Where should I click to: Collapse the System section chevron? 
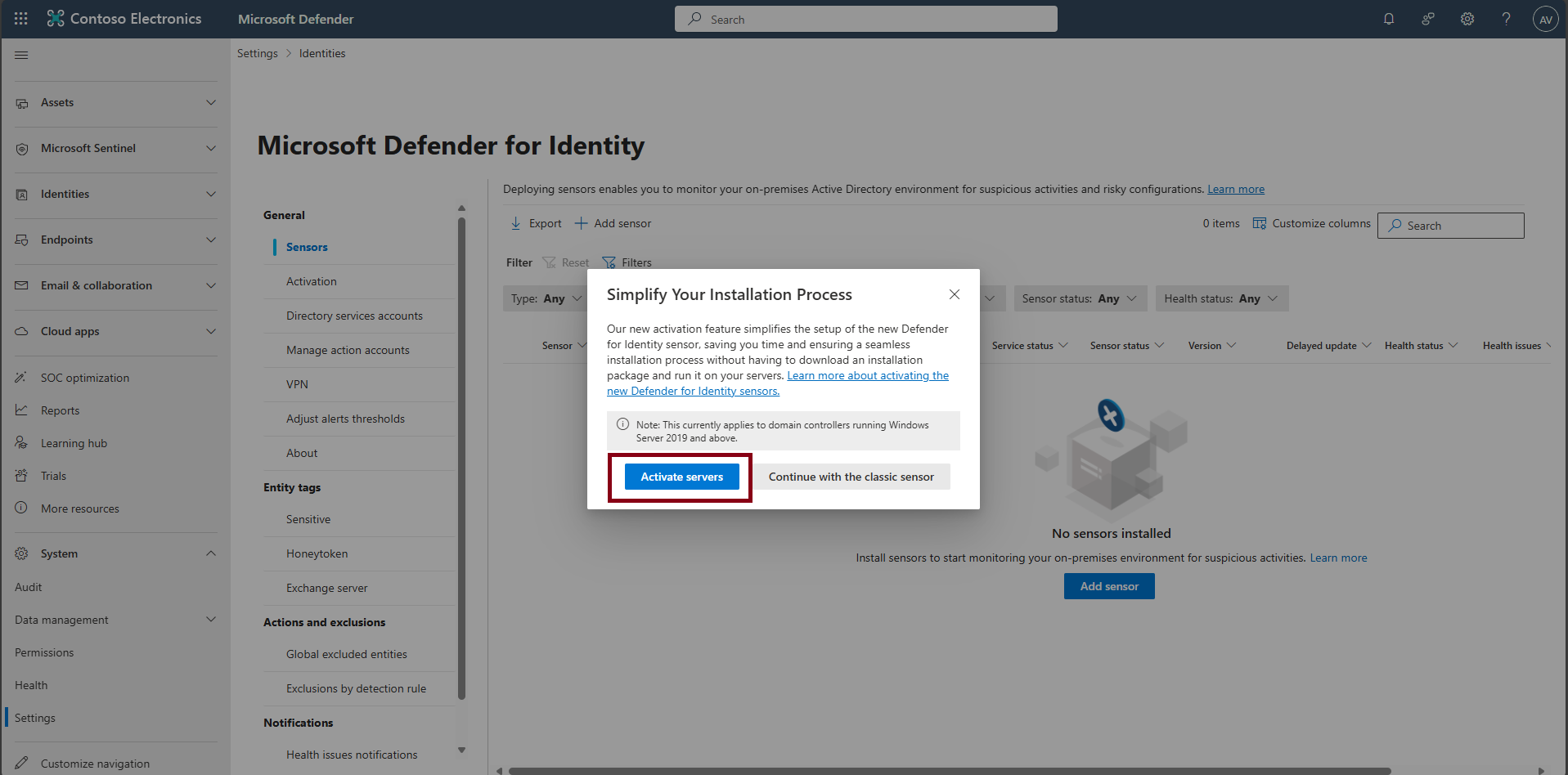tap(211, 553)
